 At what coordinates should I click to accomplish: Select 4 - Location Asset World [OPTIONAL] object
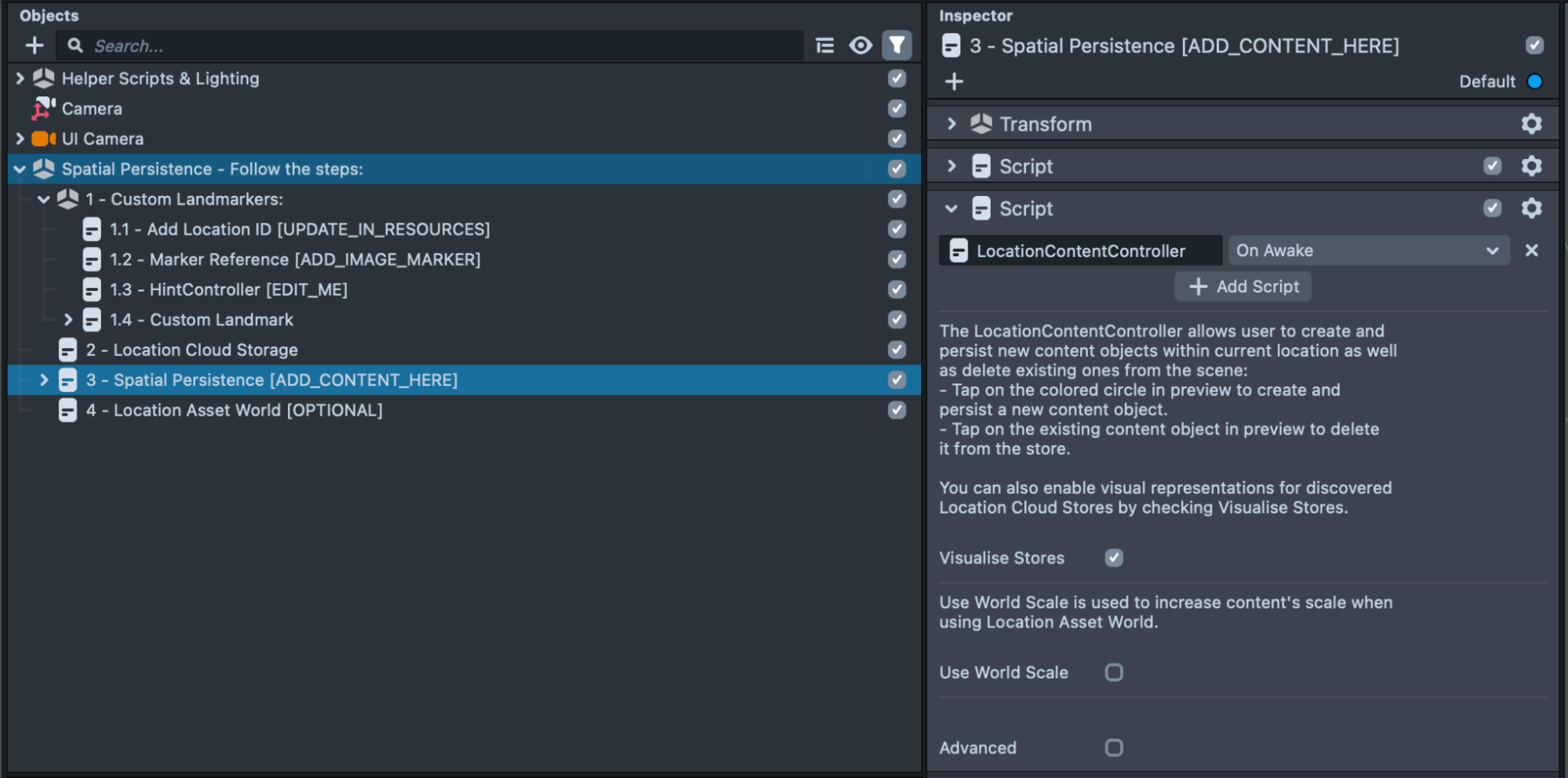pos(234,410)
